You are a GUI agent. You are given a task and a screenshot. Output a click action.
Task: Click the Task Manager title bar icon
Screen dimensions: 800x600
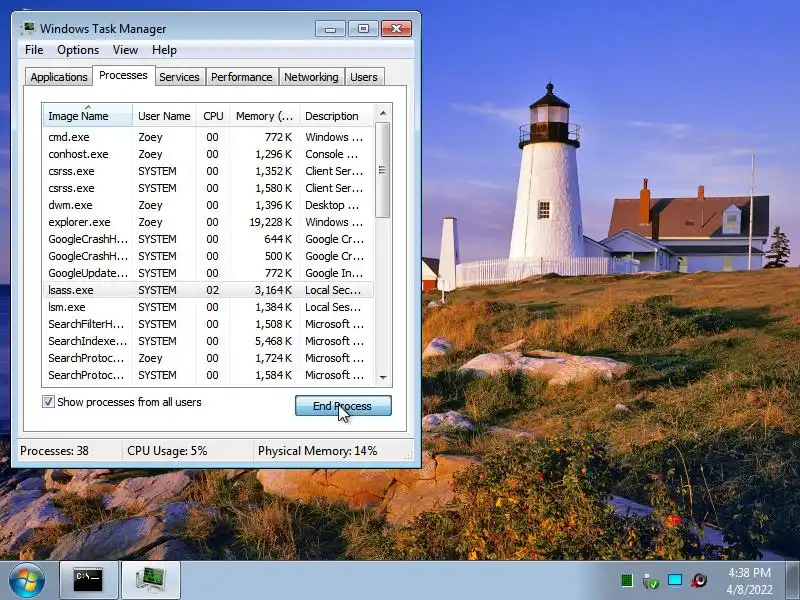[28, 28]
